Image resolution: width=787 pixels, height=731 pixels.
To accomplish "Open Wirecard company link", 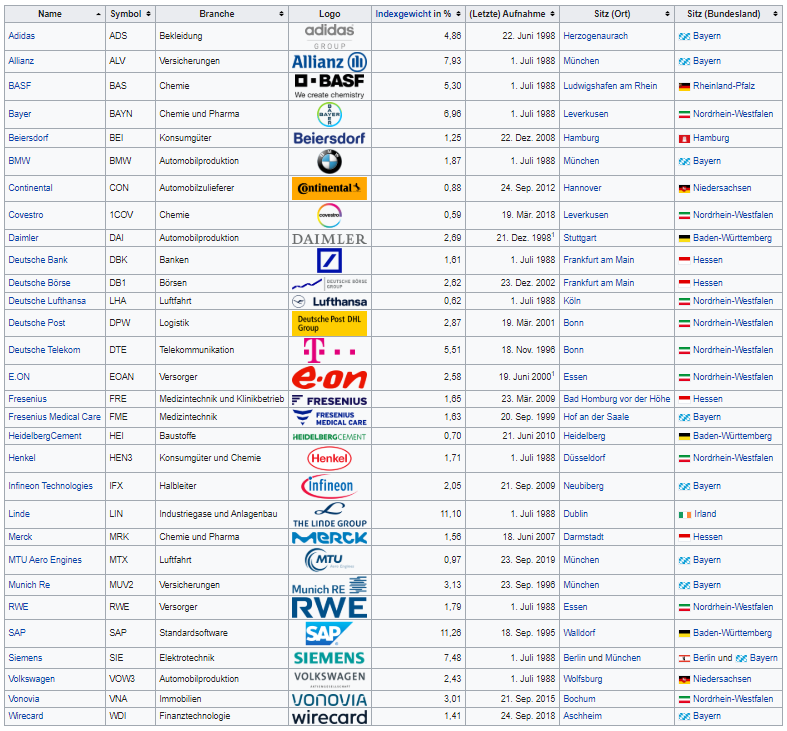I will (26, 716).
